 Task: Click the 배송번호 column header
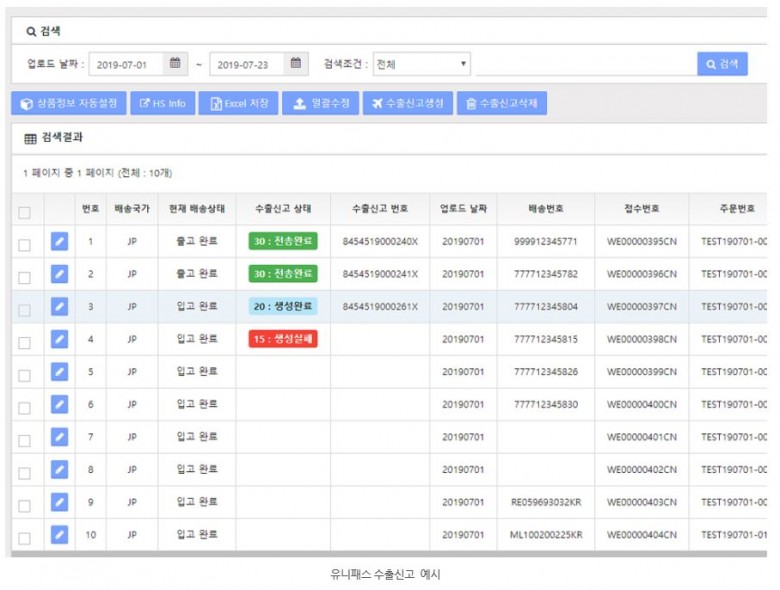(x=546, y=208)
